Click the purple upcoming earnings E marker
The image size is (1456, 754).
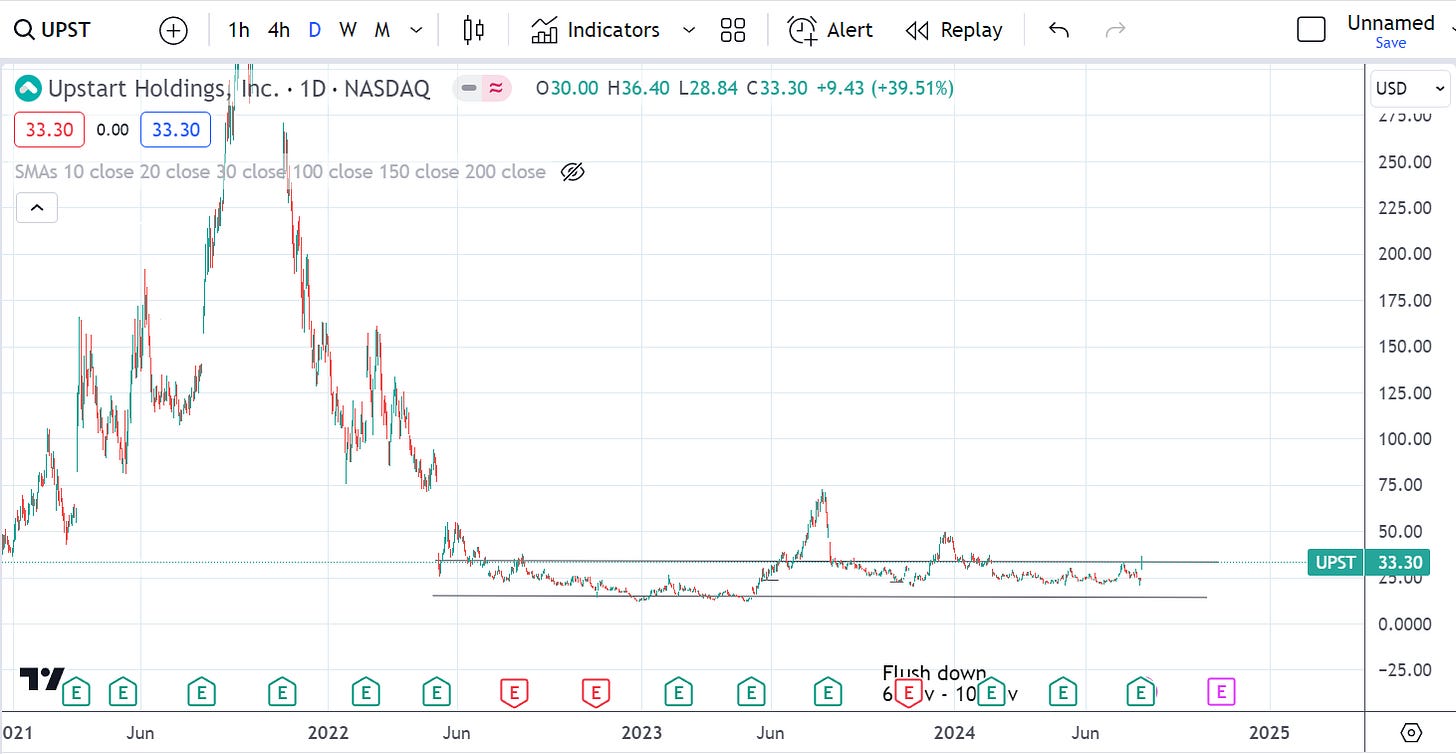[1221, 690]
